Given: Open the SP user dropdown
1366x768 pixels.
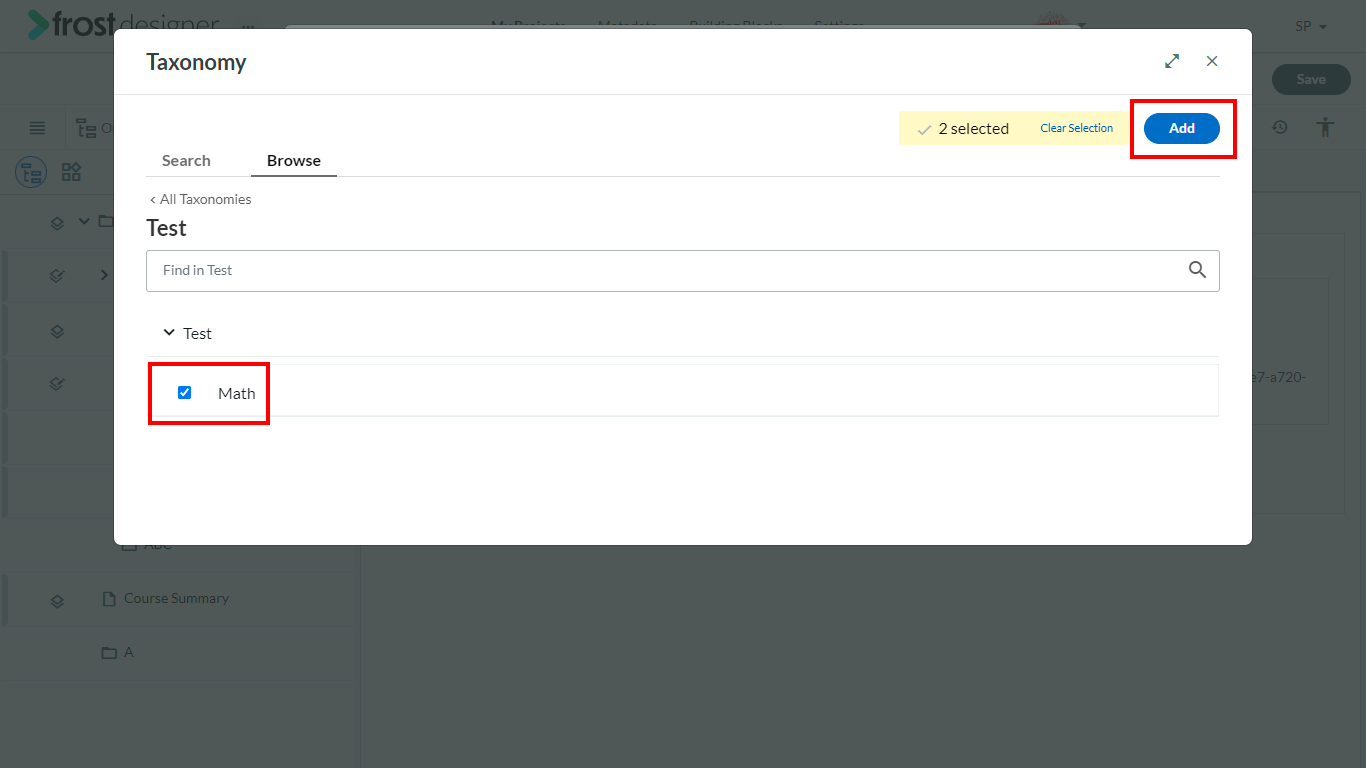Looking at the screenshot, I should (1311, 26).
